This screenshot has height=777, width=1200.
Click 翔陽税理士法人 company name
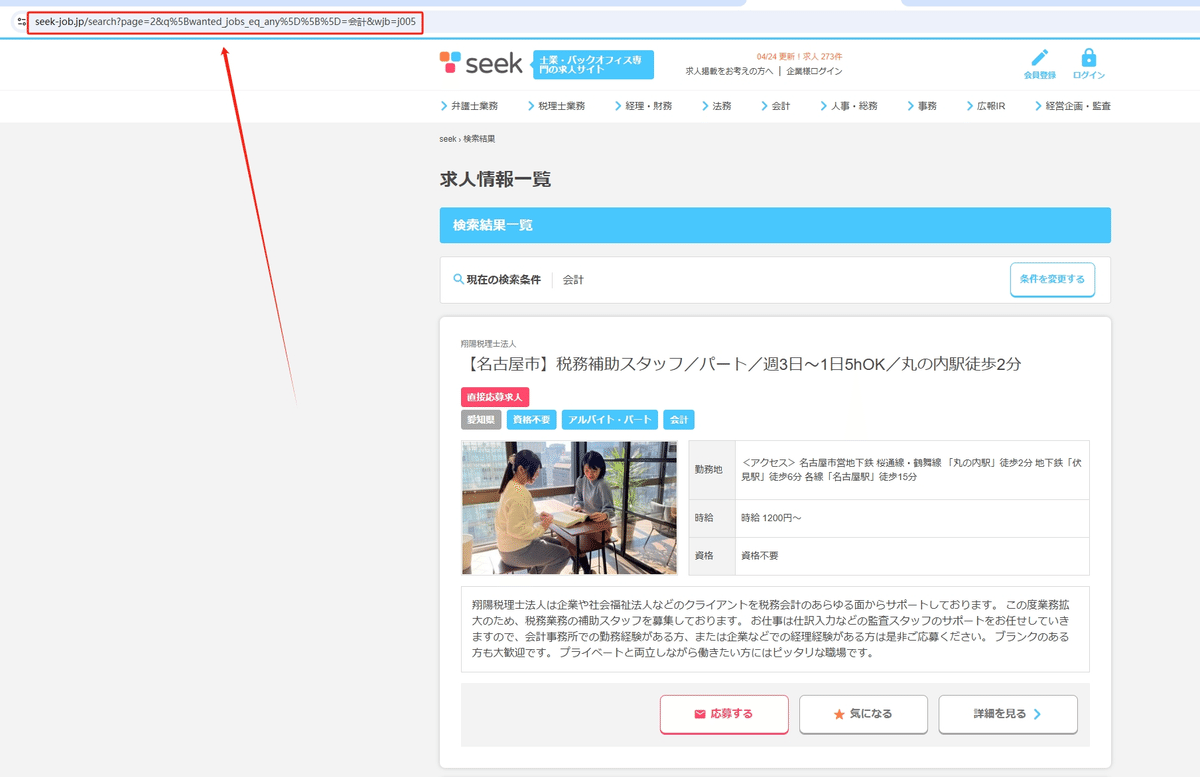[488, 343]
